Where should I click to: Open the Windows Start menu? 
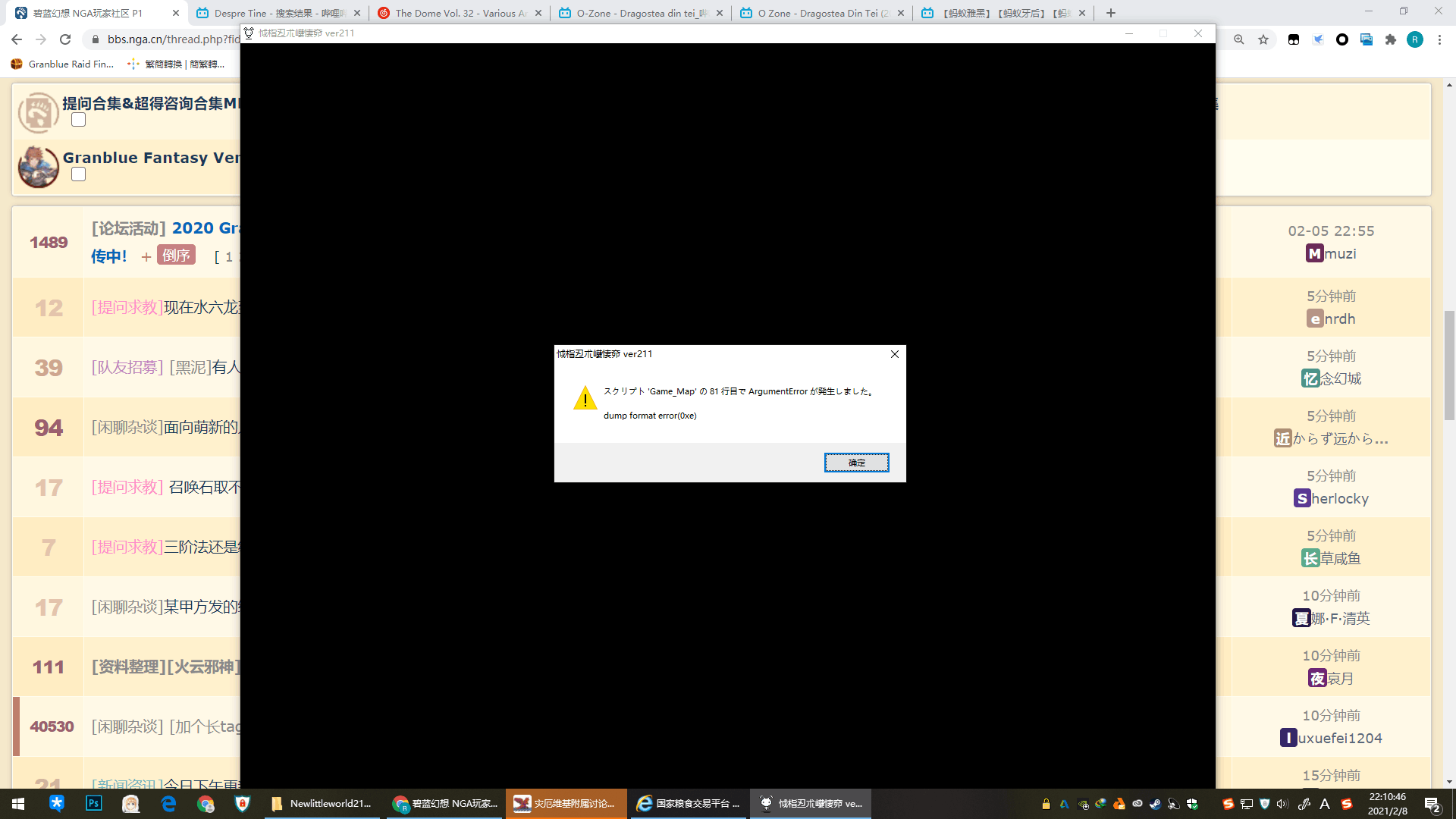coord(18,804)
